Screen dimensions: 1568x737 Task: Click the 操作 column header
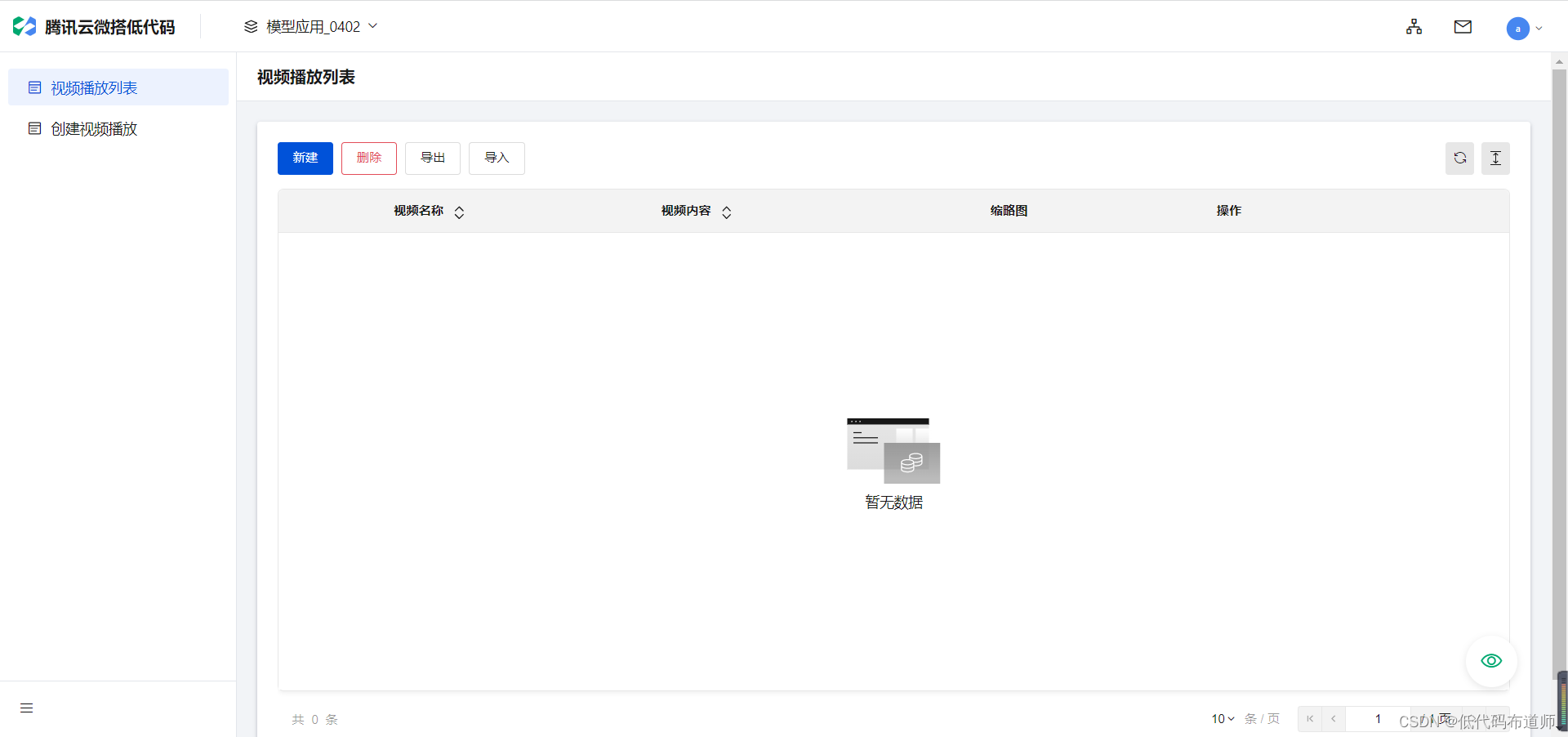coord(1228,211)
